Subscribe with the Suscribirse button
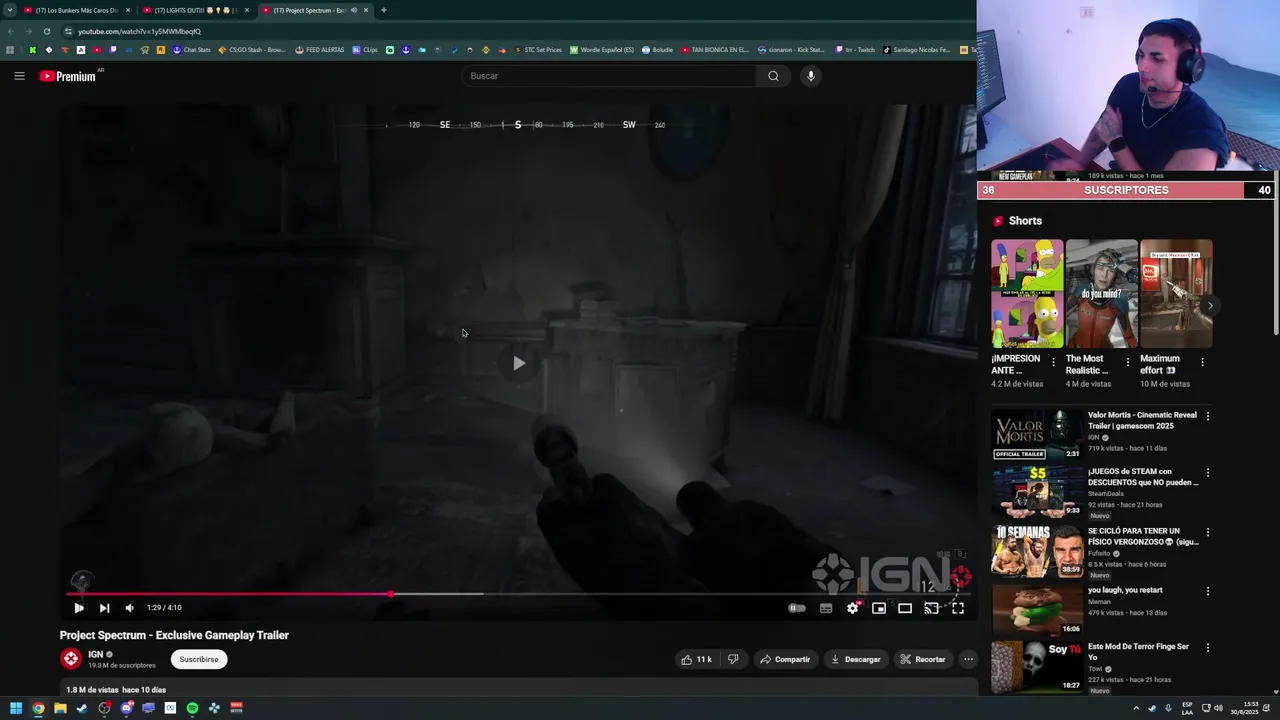 coord(199,659)
